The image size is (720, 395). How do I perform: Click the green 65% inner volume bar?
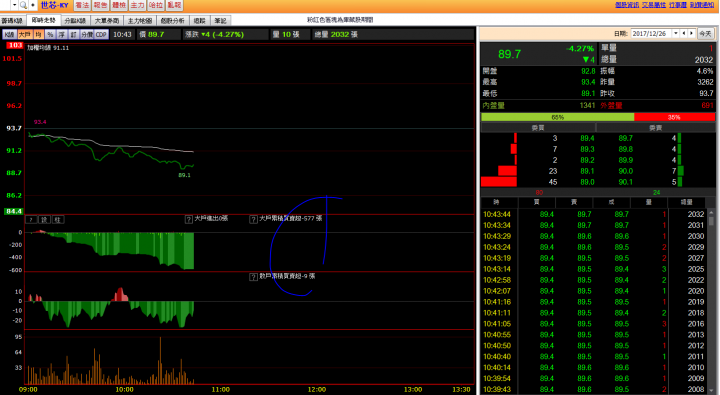click(x=557, y=117)
